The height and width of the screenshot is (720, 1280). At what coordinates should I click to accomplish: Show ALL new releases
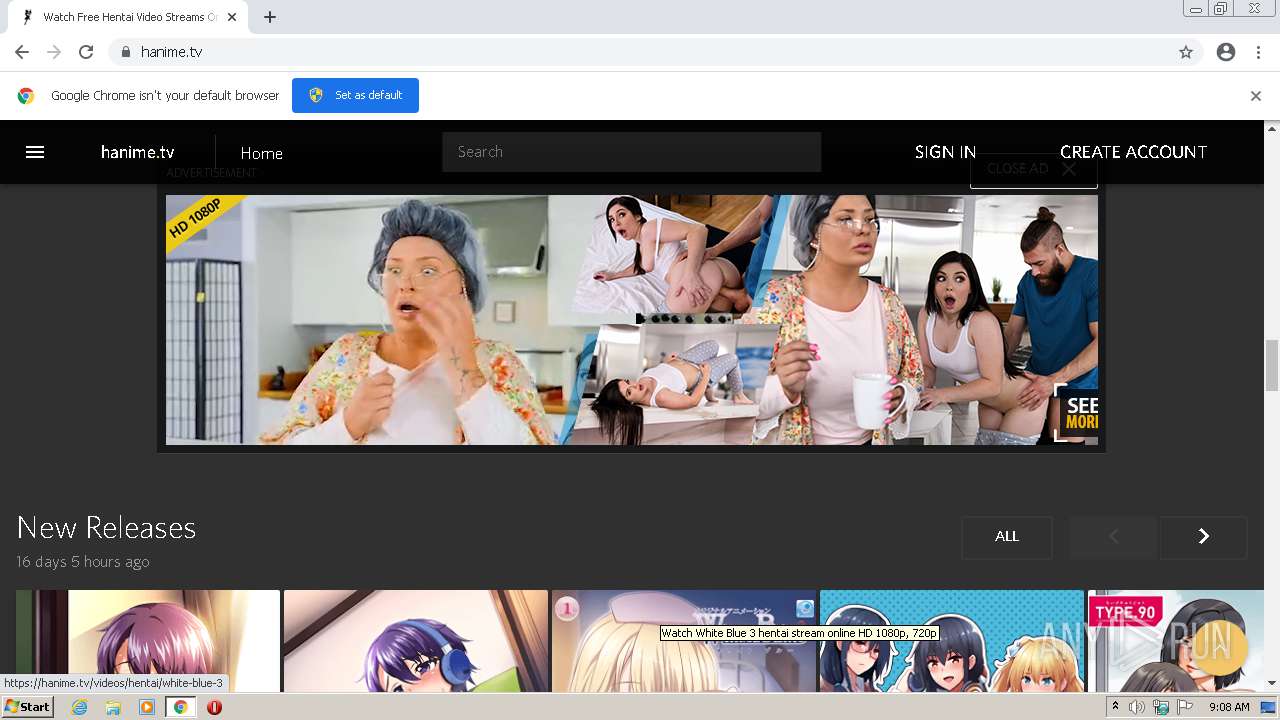[x=1007, y=536]
